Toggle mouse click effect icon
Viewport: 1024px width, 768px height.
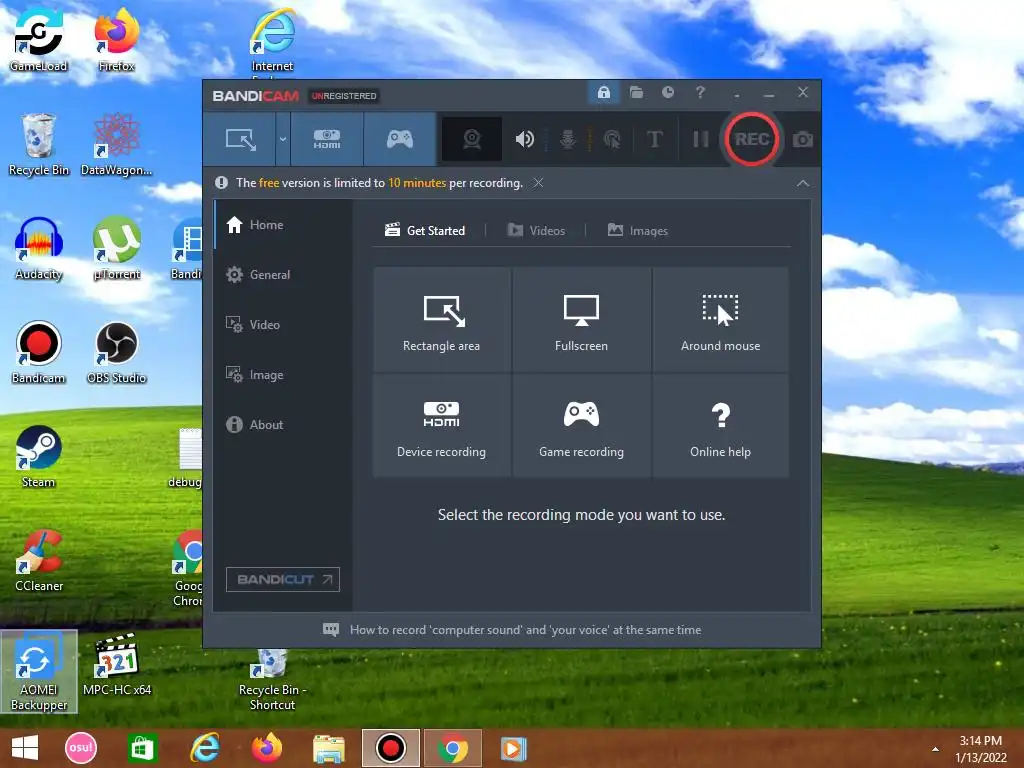pos(612,139)
